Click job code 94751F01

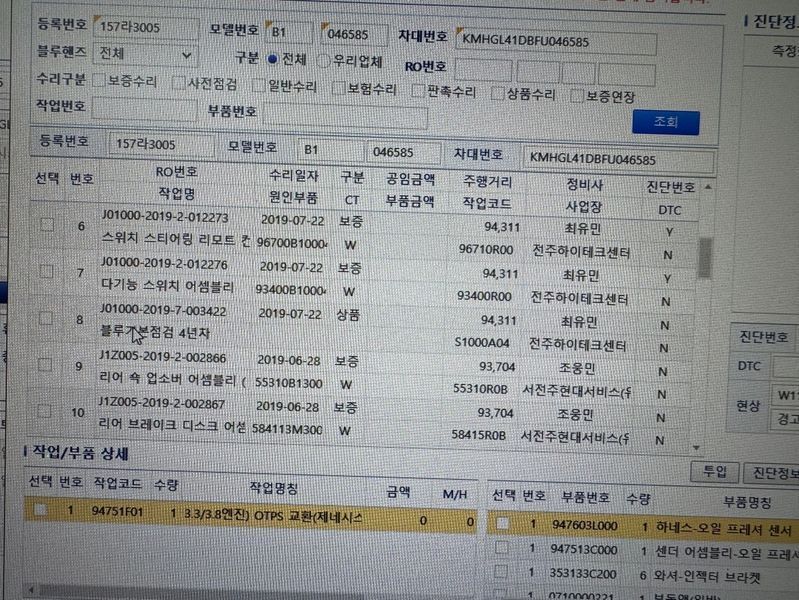[x=117, y=511]
